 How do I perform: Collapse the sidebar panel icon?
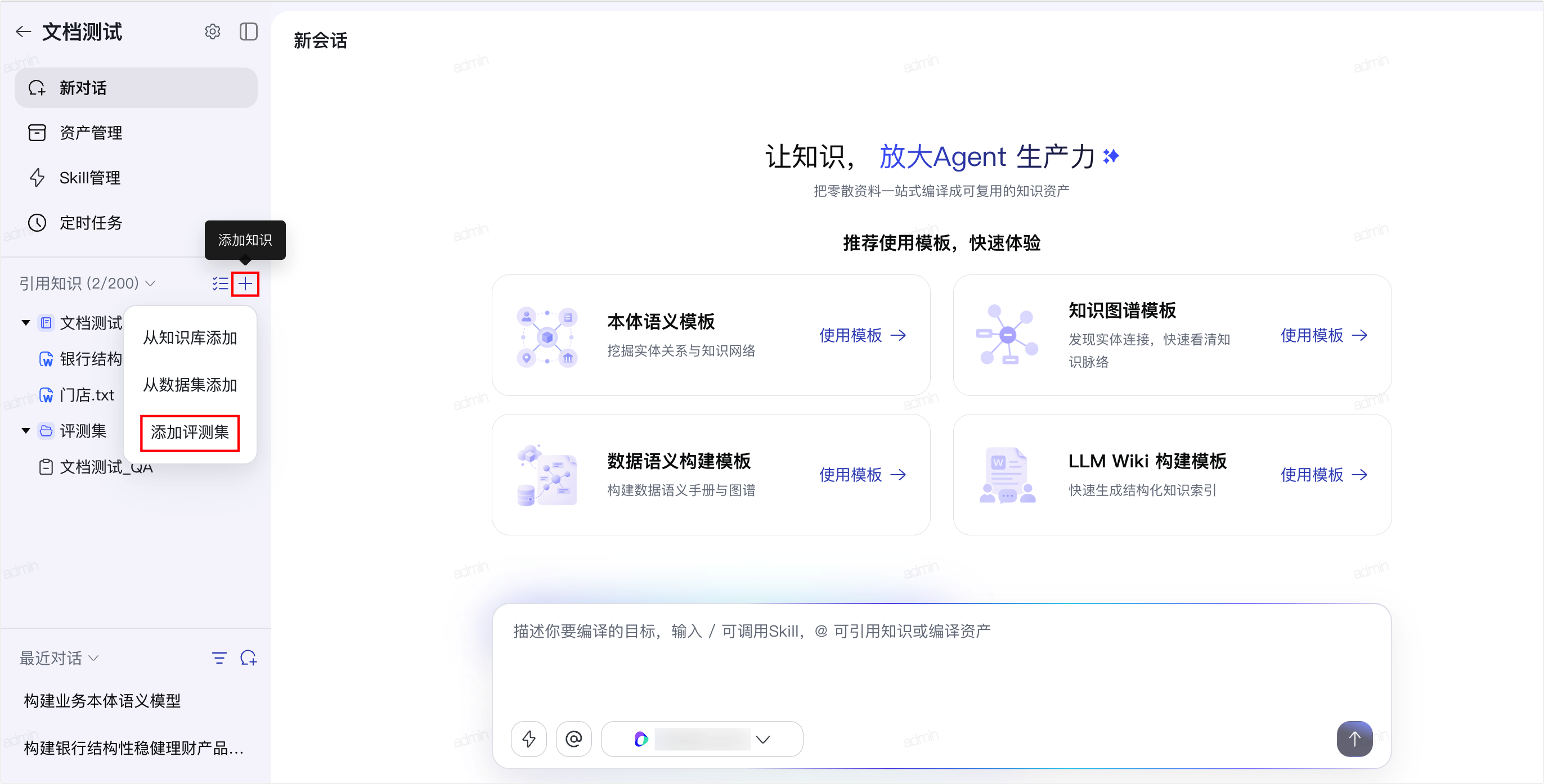(249, 31)
